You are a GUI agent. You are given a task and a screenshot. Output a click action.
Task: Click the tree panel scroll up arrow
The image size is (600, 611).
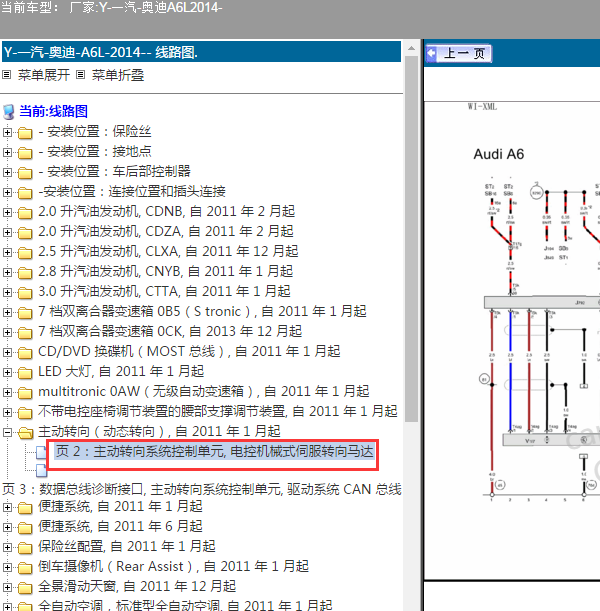pyautogui.click(x=411, y=48)
